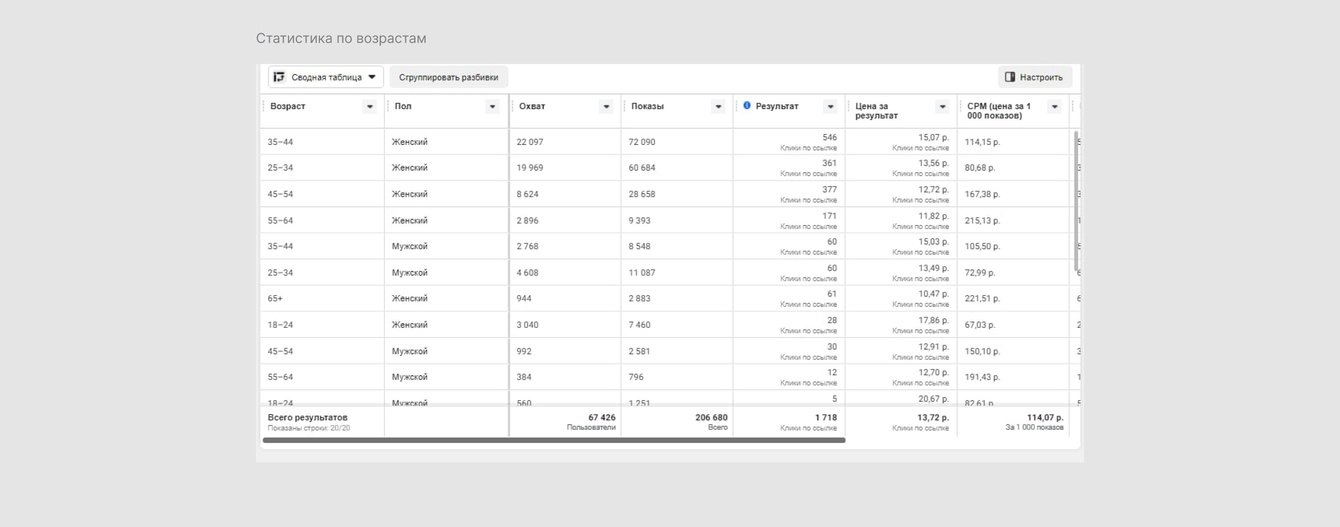Open the CPM column dropdown arrow

[x=1054, y=106]
